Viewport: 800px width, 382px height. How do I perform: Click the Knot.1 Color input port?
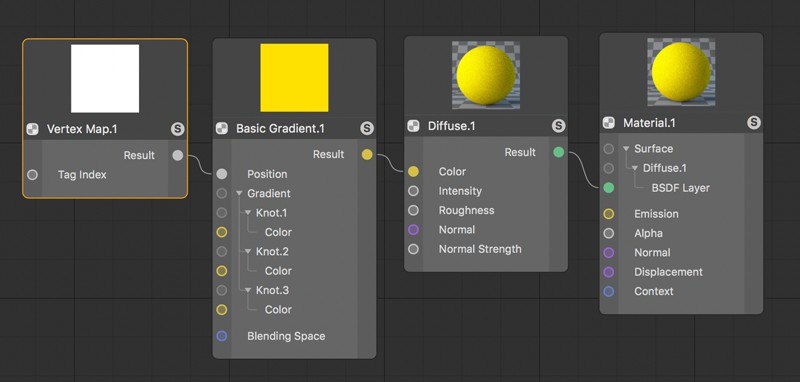(221, 232)
